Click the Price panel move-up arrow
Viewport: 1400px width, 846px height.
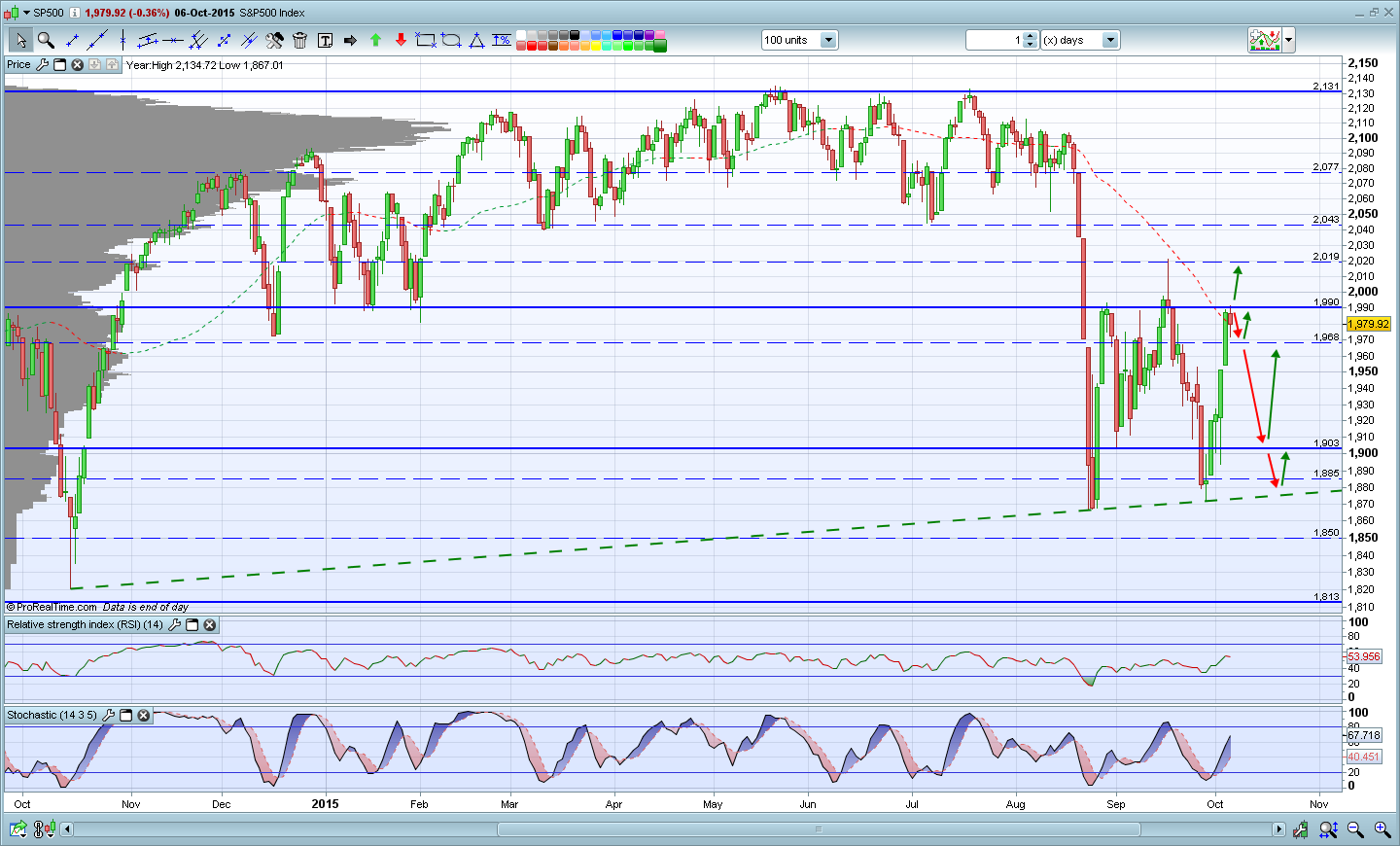tap(112, 65)
